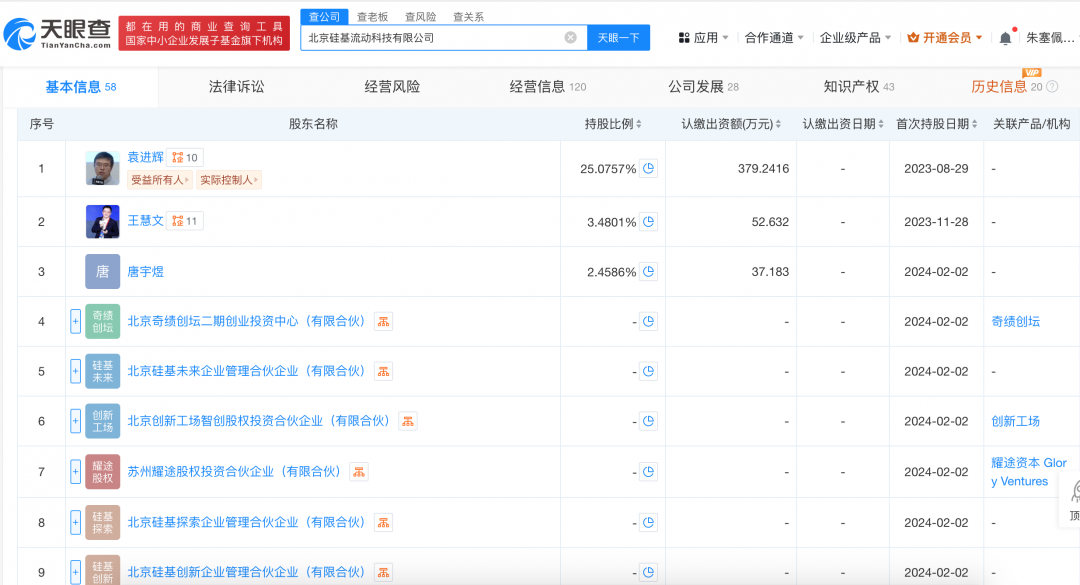The width and height of the screenshot is (1080, 585).
Task: Click the company name search field
Action: (x=430, y=38)
